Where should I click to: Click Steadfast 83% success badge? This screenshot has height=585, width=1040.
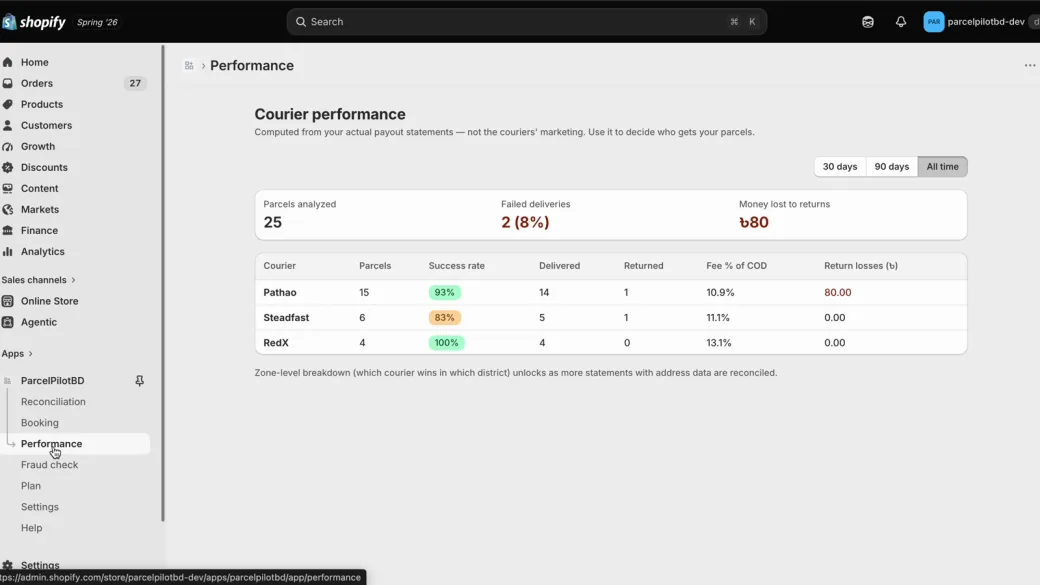tap(444, 318)
